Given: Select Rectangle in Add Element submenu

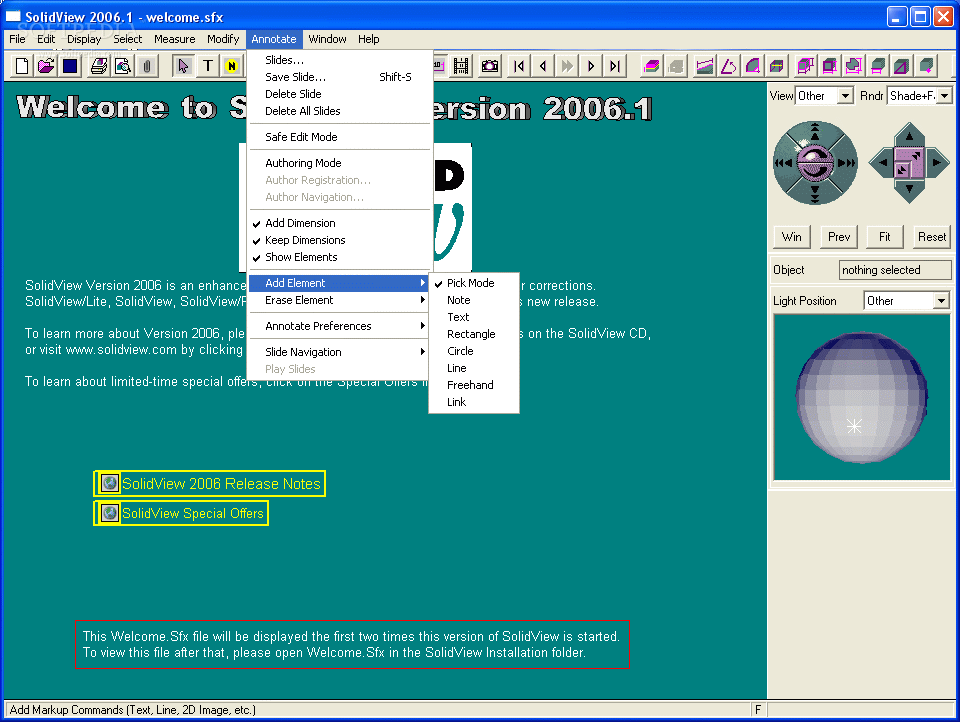Looking at the screenshot, I should coord(474,334).
